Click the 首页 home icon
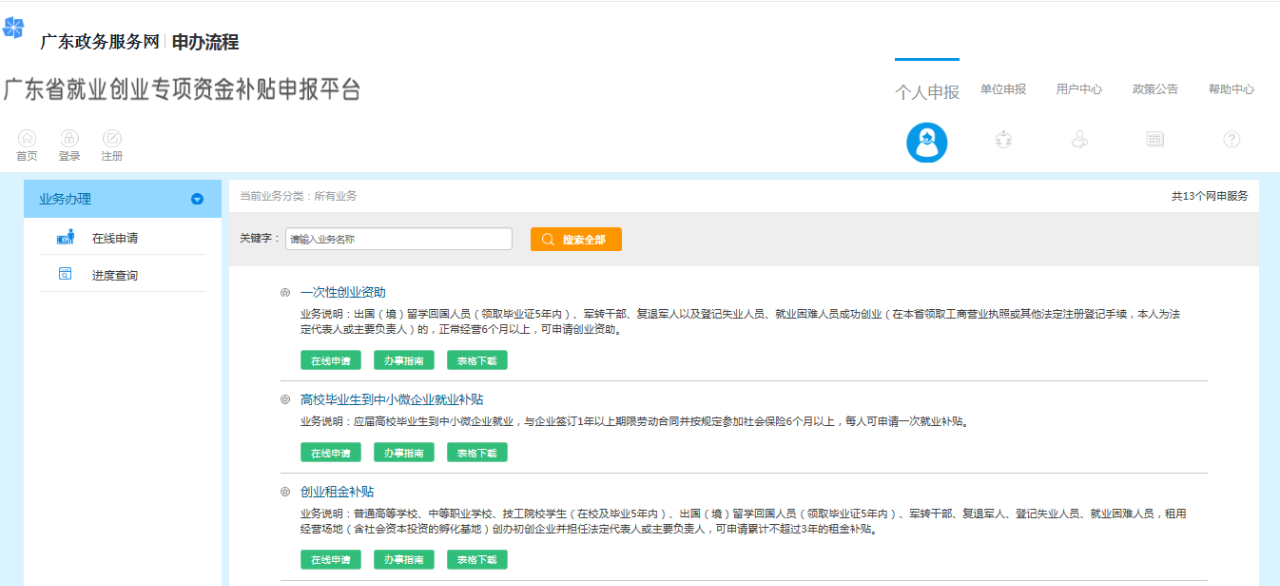 pyautogui.click(x=27, y=138)
